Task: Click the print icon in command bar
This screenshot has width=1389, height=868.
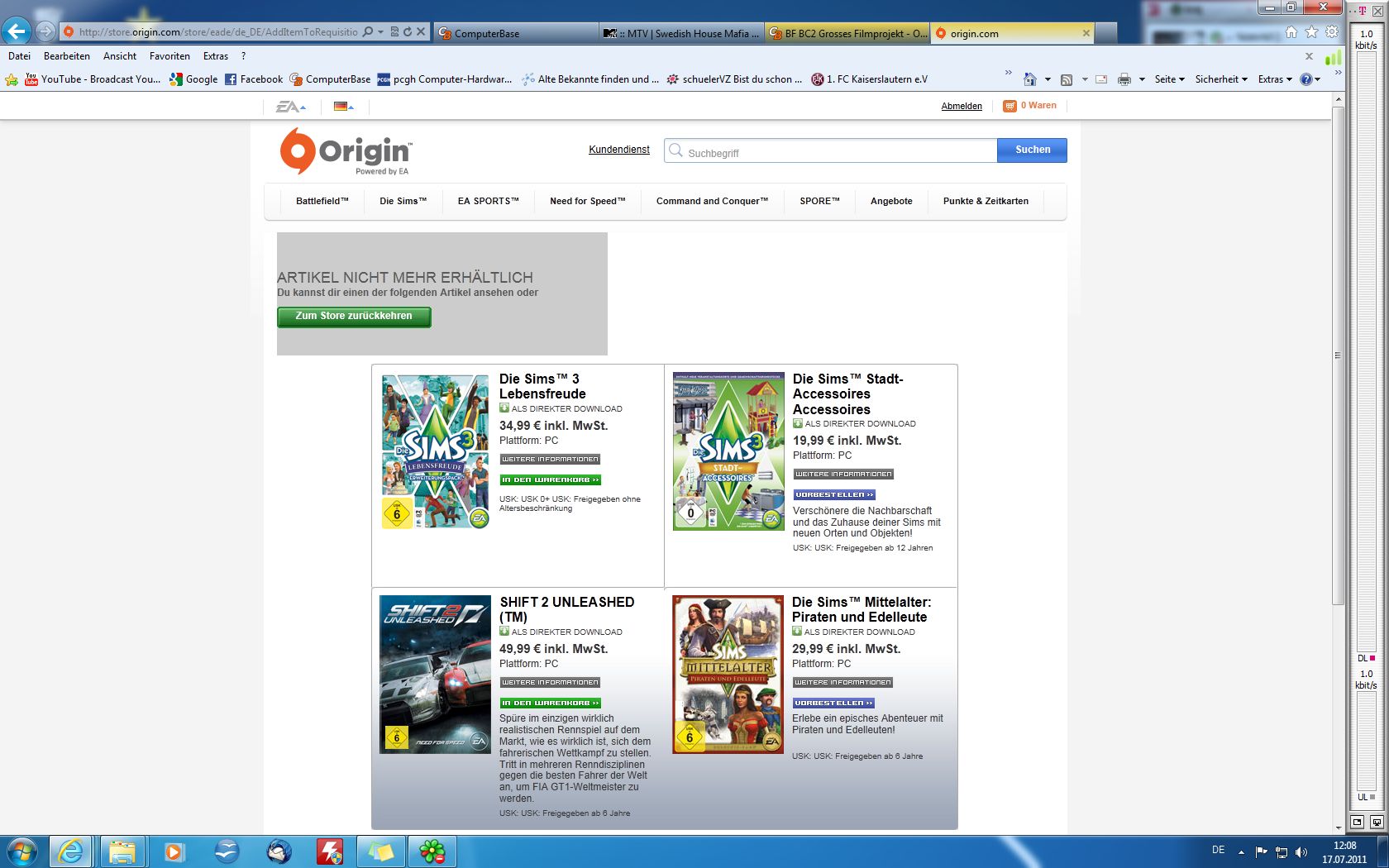Action: pos(1124,79)
